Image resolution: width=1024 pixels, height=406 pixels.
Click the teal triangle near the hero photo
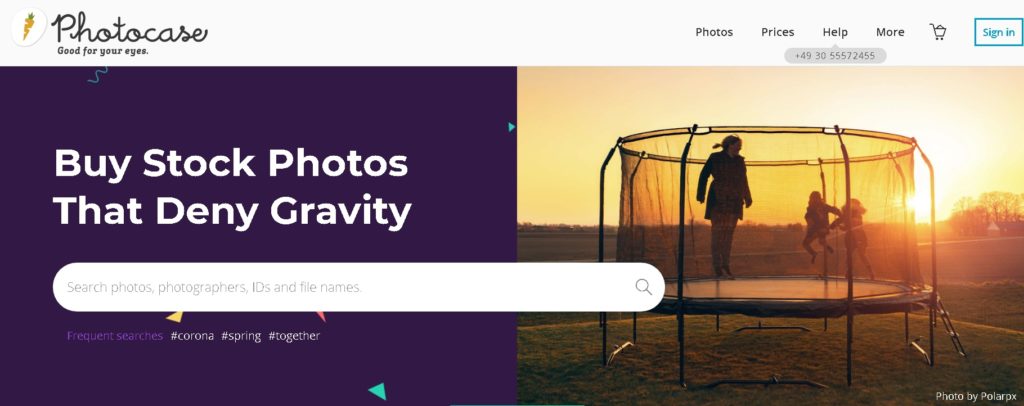click(x=511, y=127)
